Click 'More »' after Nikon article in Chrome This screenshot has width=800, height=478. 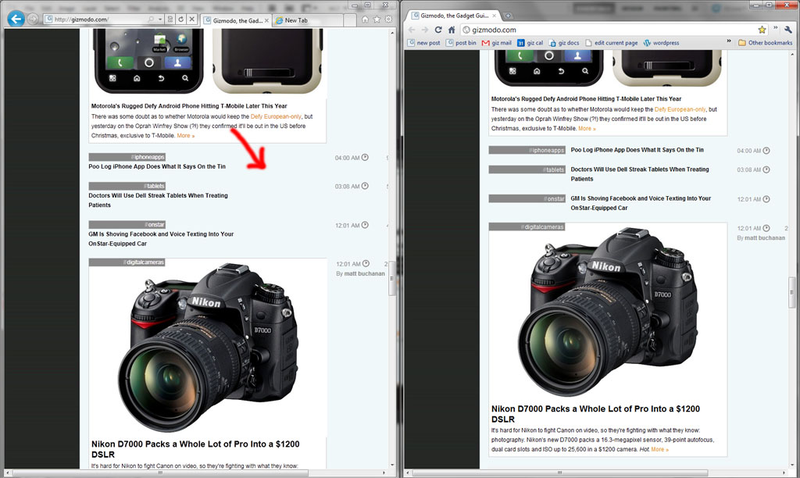tap(660, 449)
